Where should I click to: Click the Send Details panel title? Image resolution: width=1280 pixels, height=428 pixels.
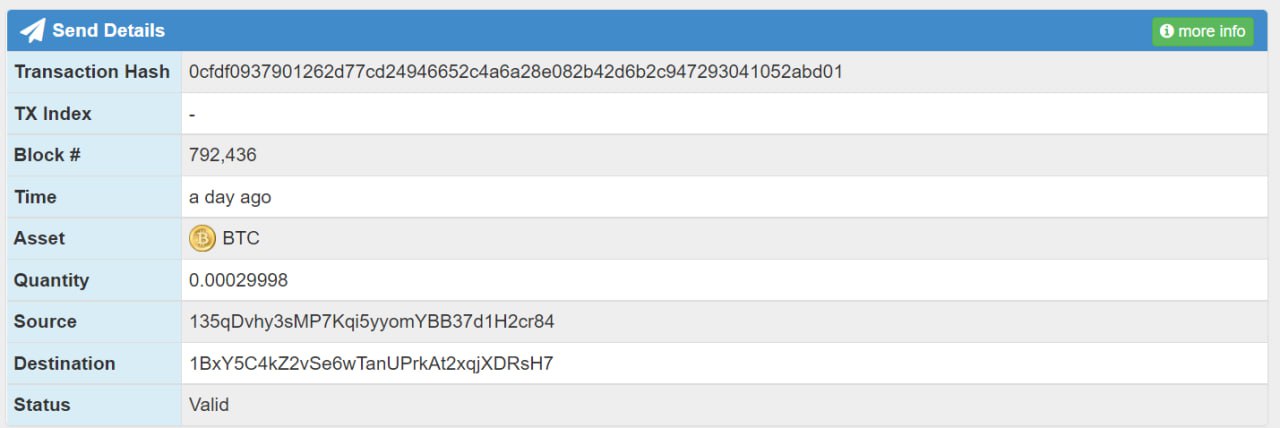pyautogui.click(x=108, y=31)
